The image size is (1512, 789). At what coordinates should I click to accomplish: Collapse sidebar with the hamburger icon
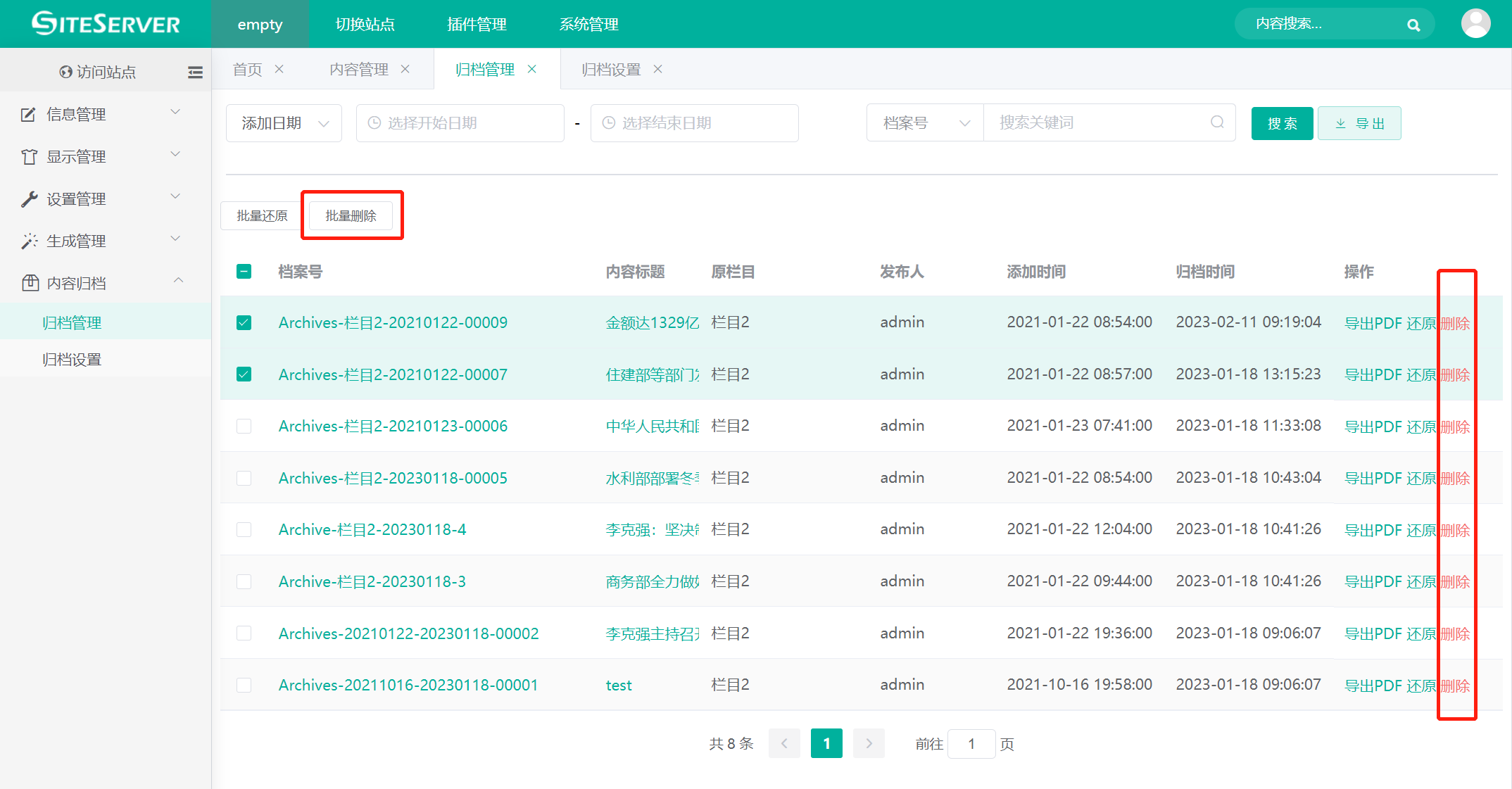click(x=195, y=72)
